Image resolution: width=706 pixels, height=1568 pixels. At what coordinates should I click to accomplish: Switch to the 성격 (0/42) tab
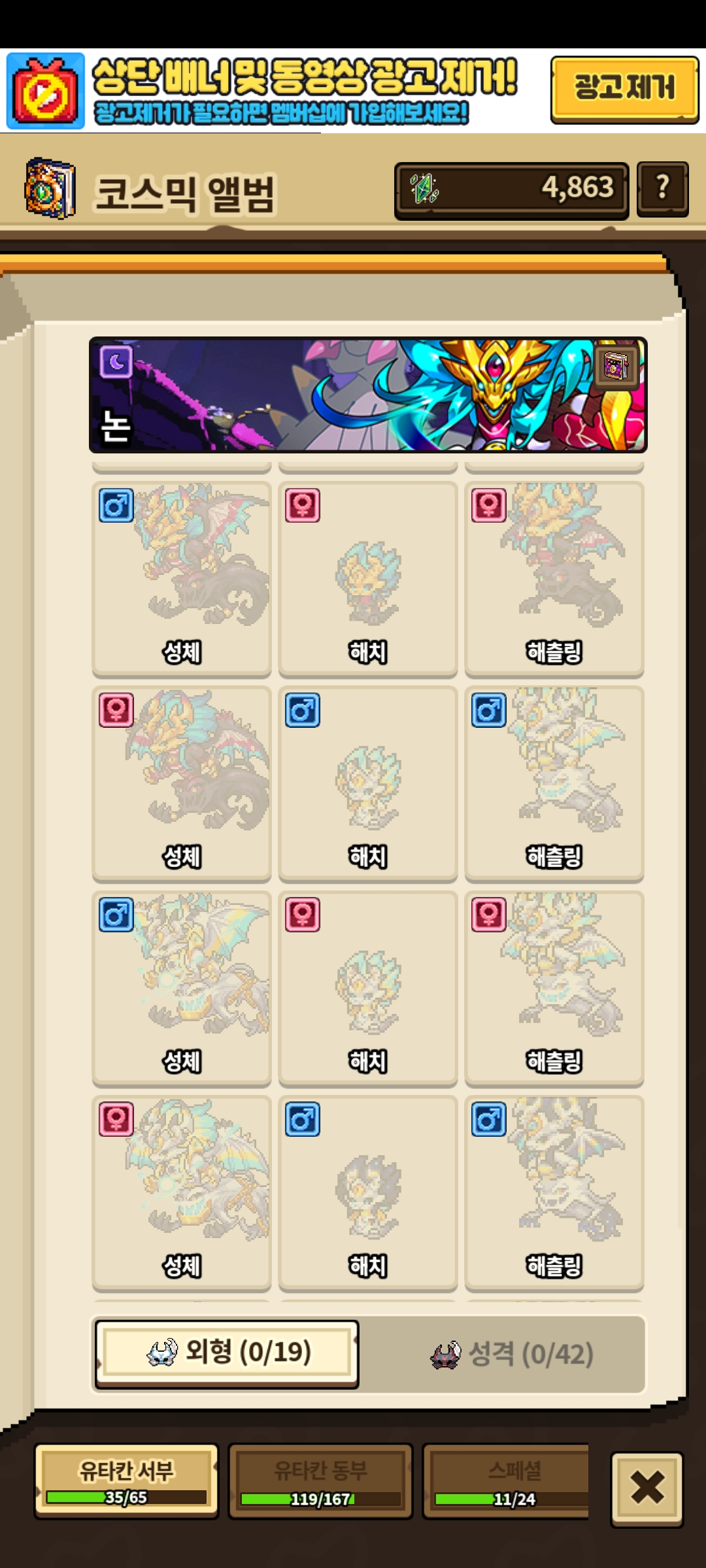point(511,1354)
